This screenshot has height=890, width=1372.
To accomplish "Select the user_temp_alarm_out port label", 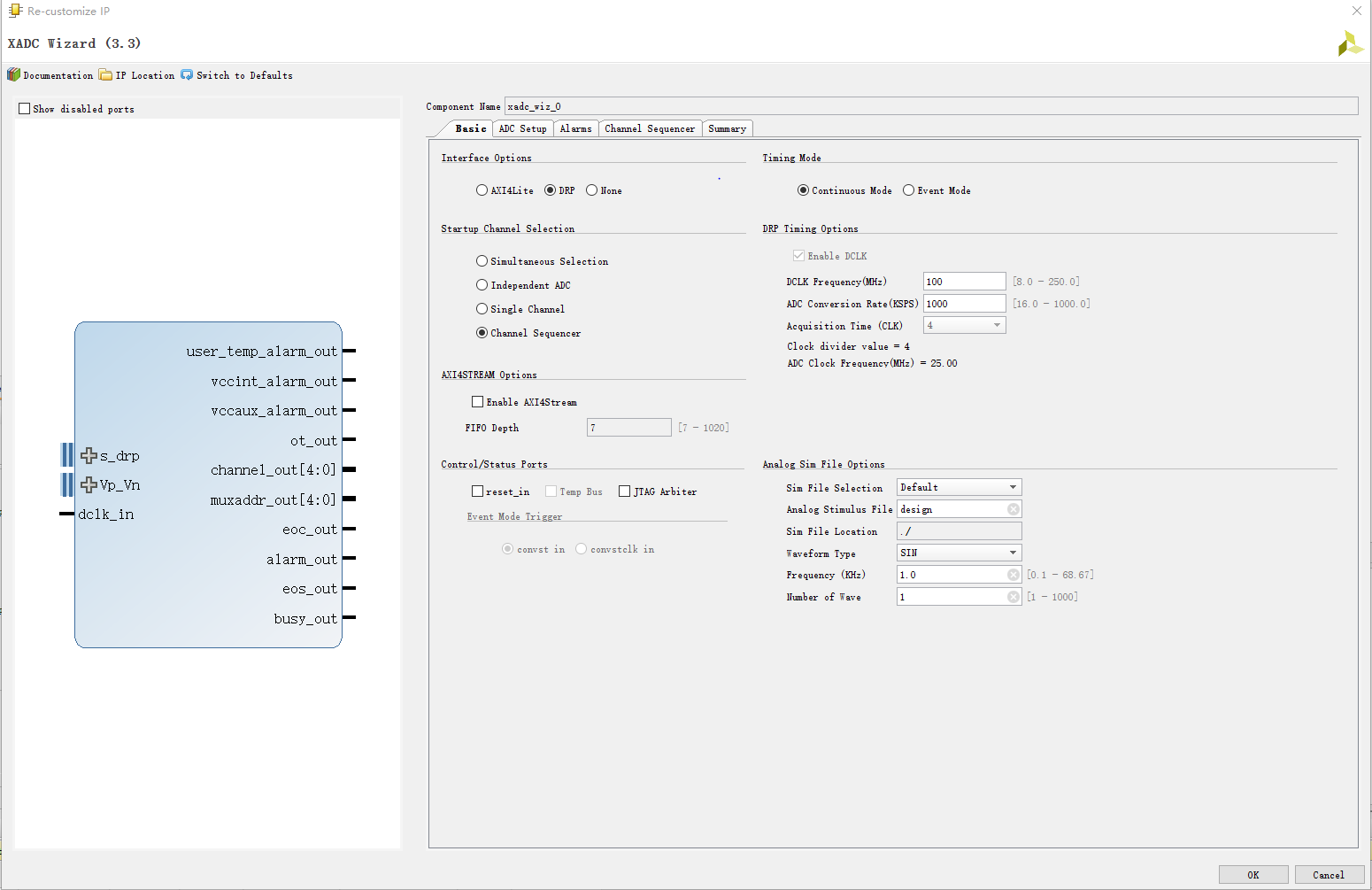I will pyautogui.click(x=262, y=352).
